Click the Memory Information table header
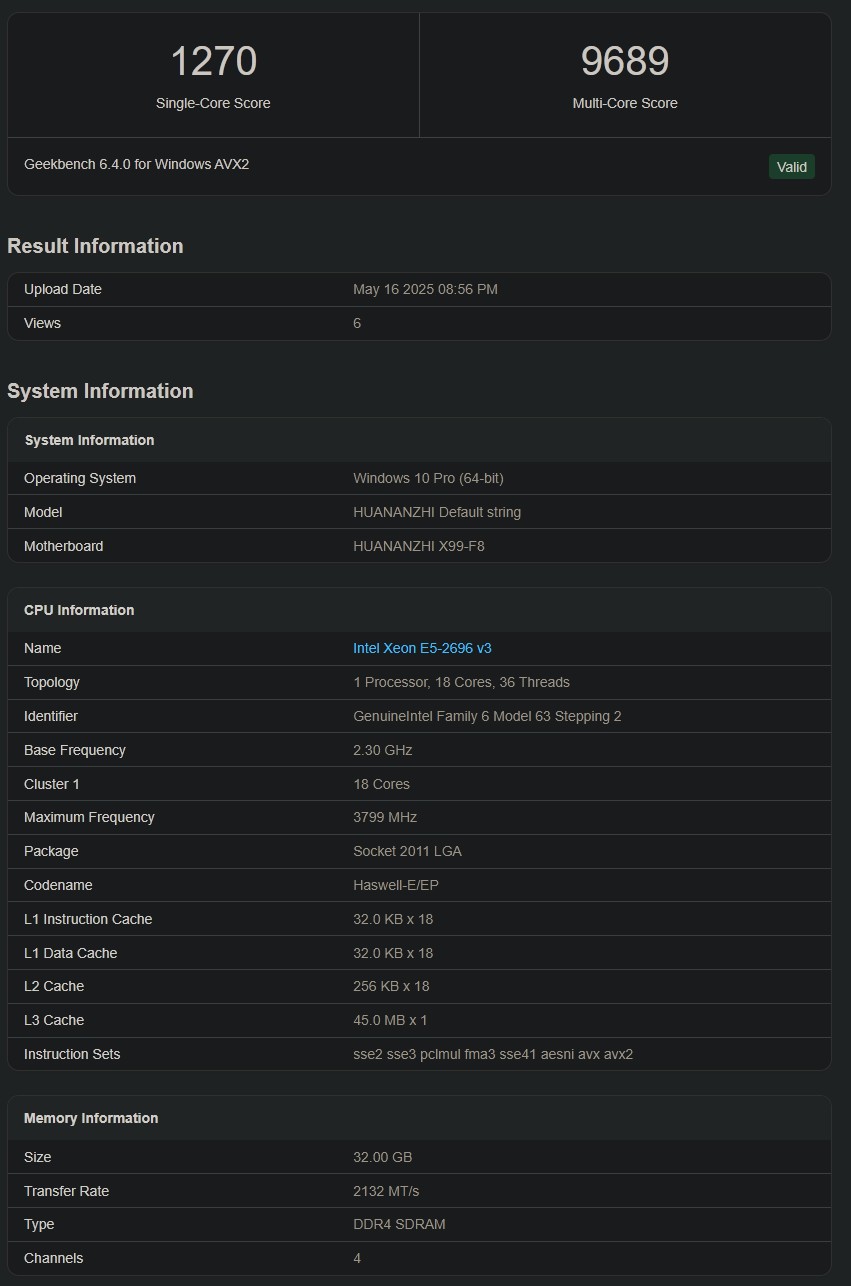Viewport: 851px width, 1286px height. 91,1118
